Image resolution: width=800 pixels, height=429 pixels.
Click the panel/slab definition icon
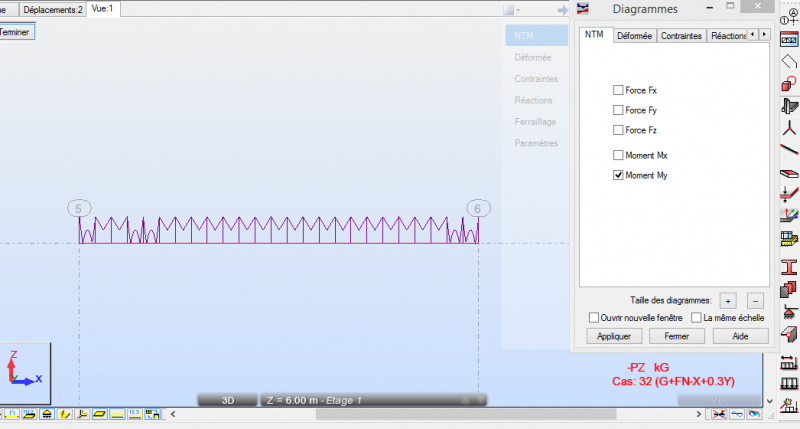pyautogui.click(x=789, y=173)
